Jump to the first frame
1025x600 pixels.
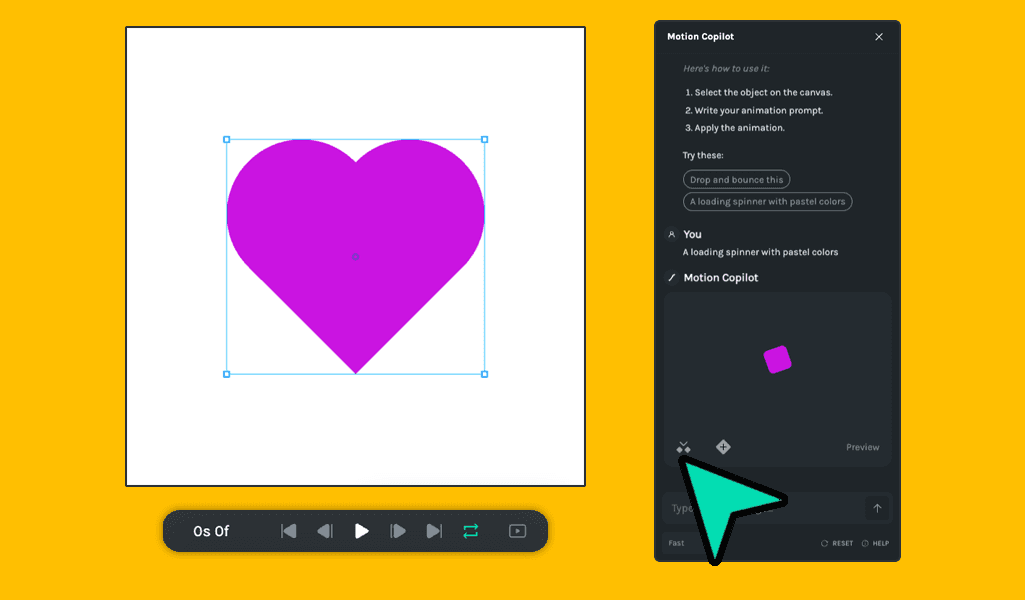tap(289, 531)
